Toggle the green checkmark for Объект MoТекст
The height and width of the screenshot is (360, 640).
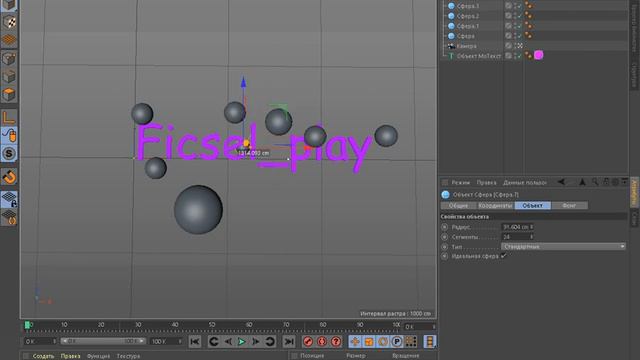(520, 56)
